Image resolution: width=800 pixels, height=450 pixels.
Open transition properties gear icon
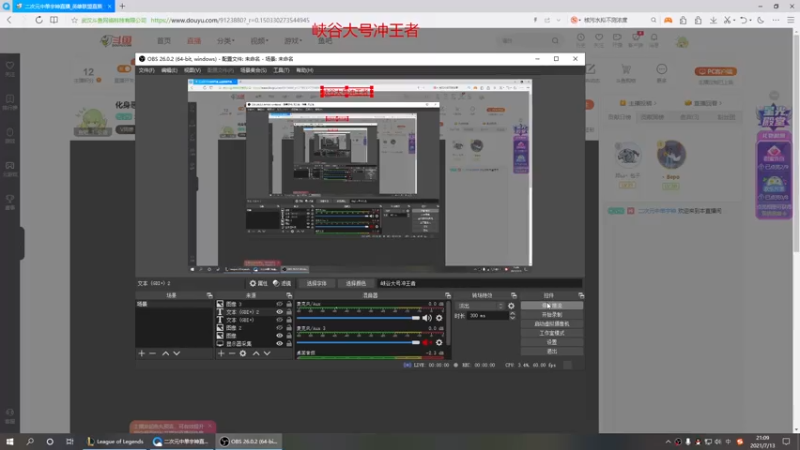pos(511,306)
